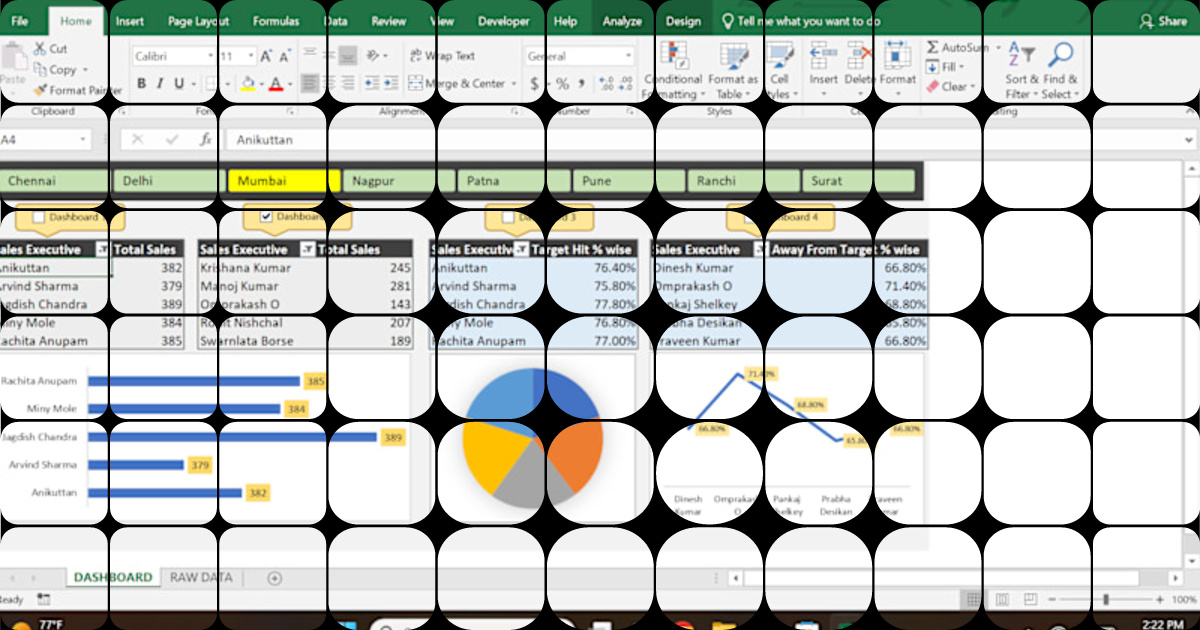Select cell with Krishana Kumar
Screen dimensions: 1200x630
point(255,268)
